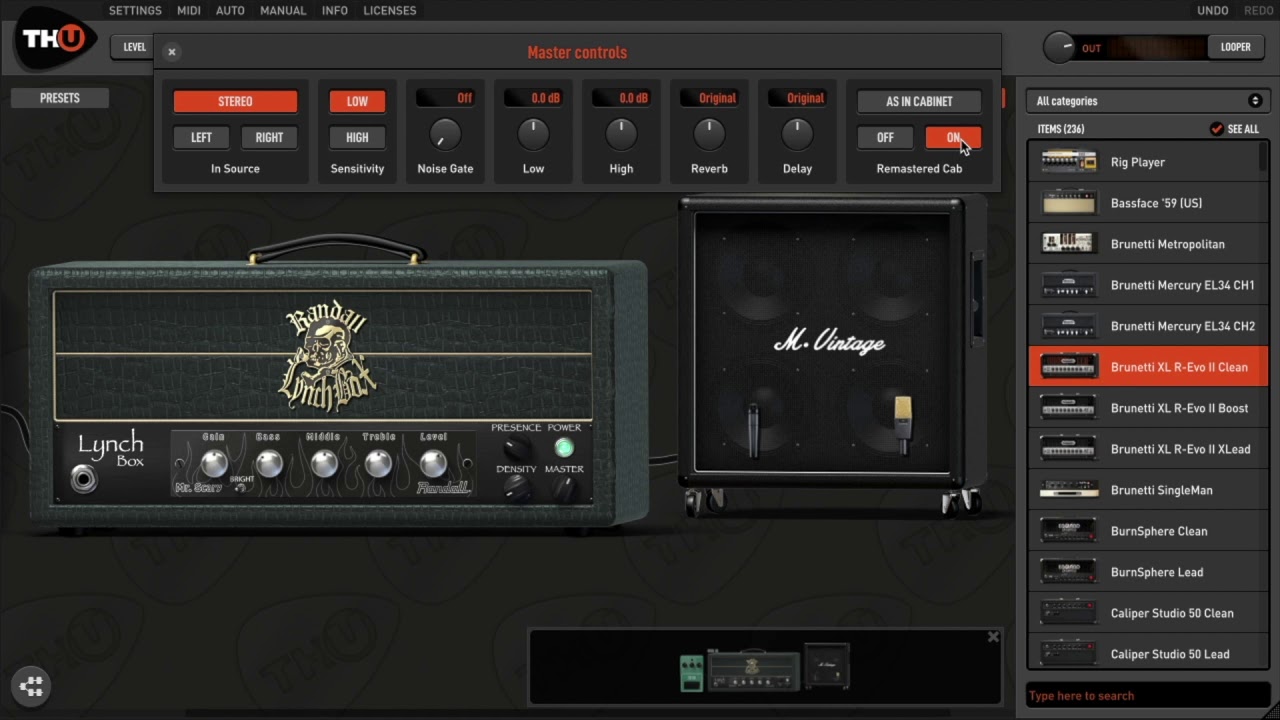Click the Brunetti Metropolitan amp icon
Viewport: 1280px width, 720px height.
[1068, 243]
